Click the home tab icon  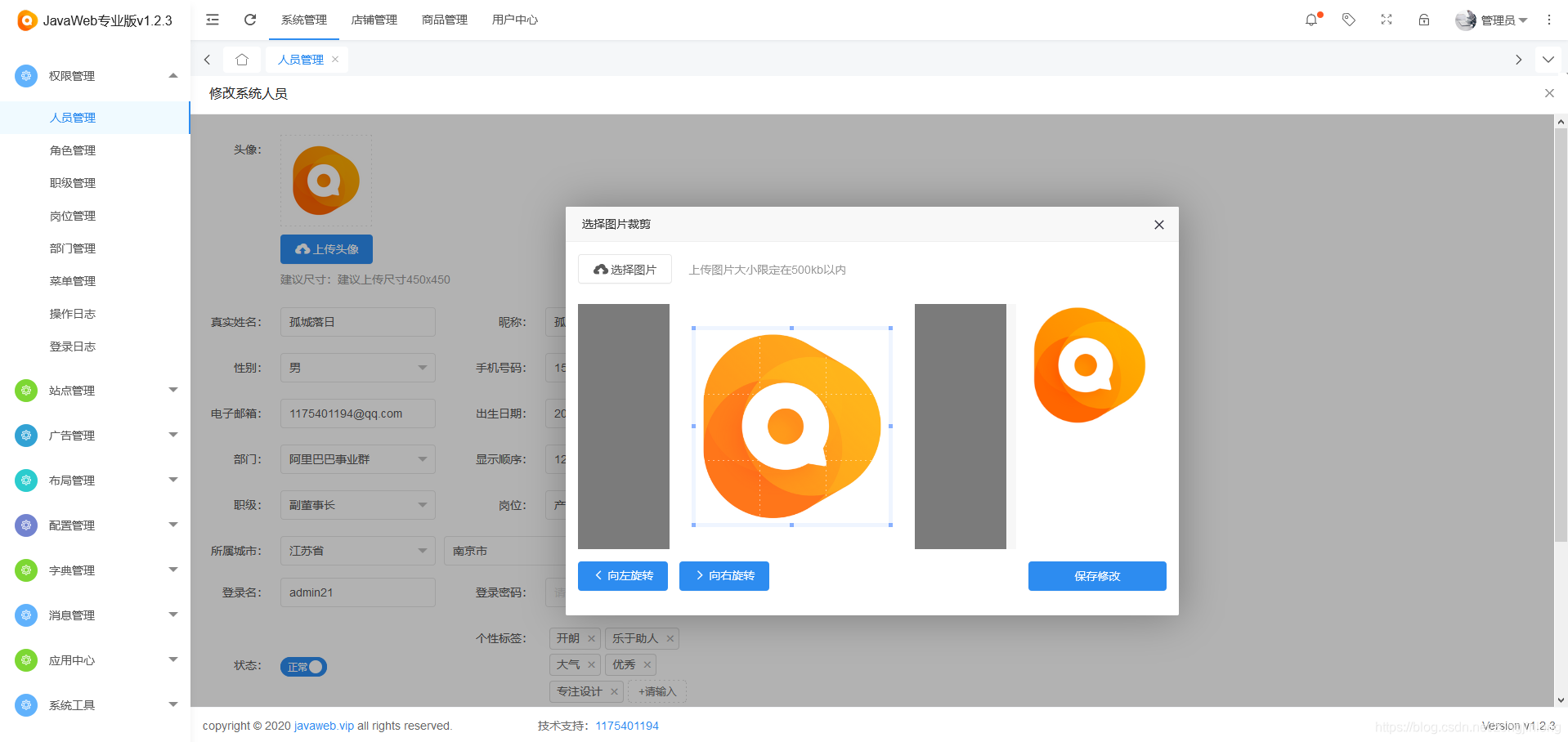click(242, 60)
